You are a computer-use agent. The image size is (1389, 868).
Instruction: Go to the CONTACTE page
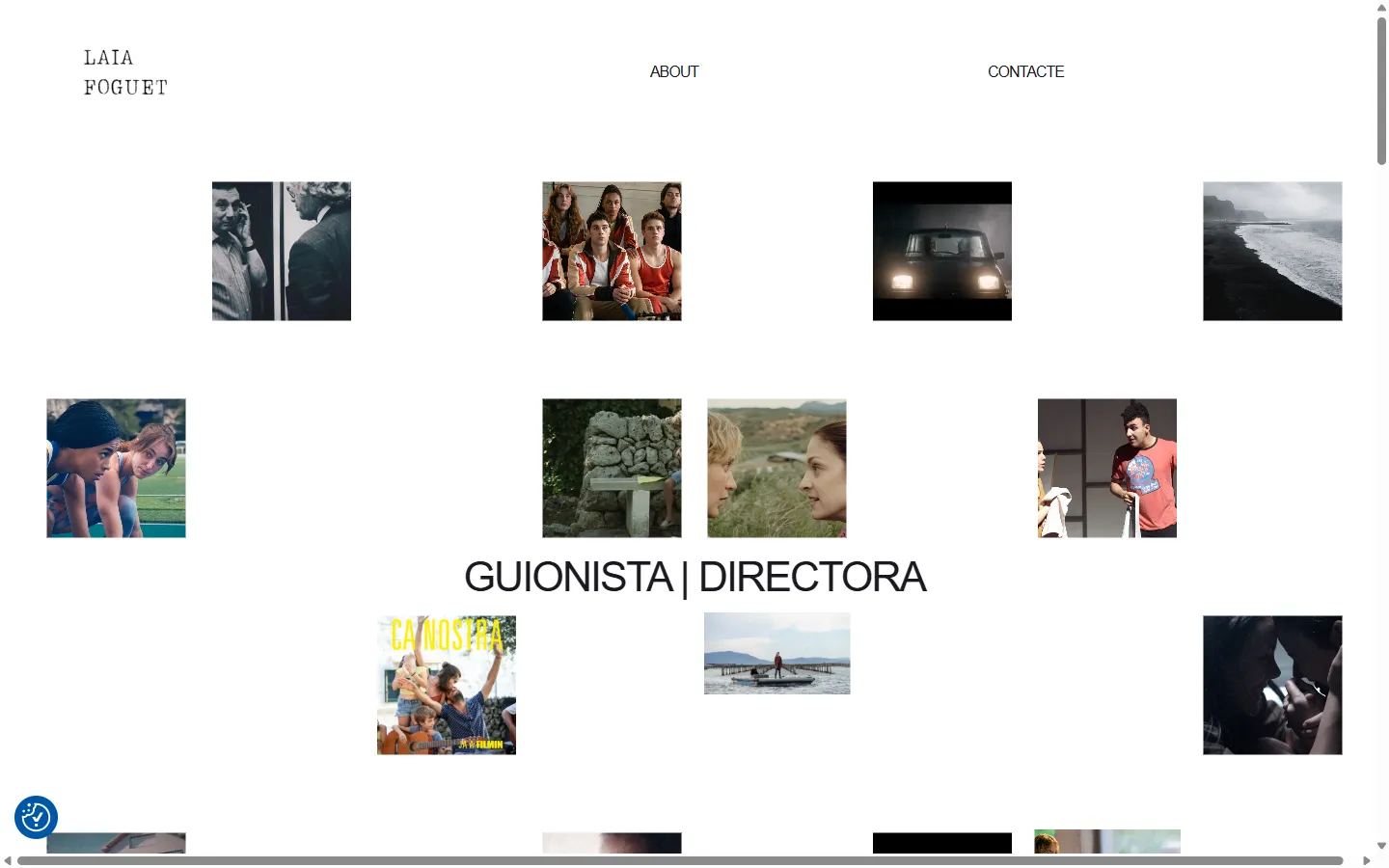click(1025, 71)
